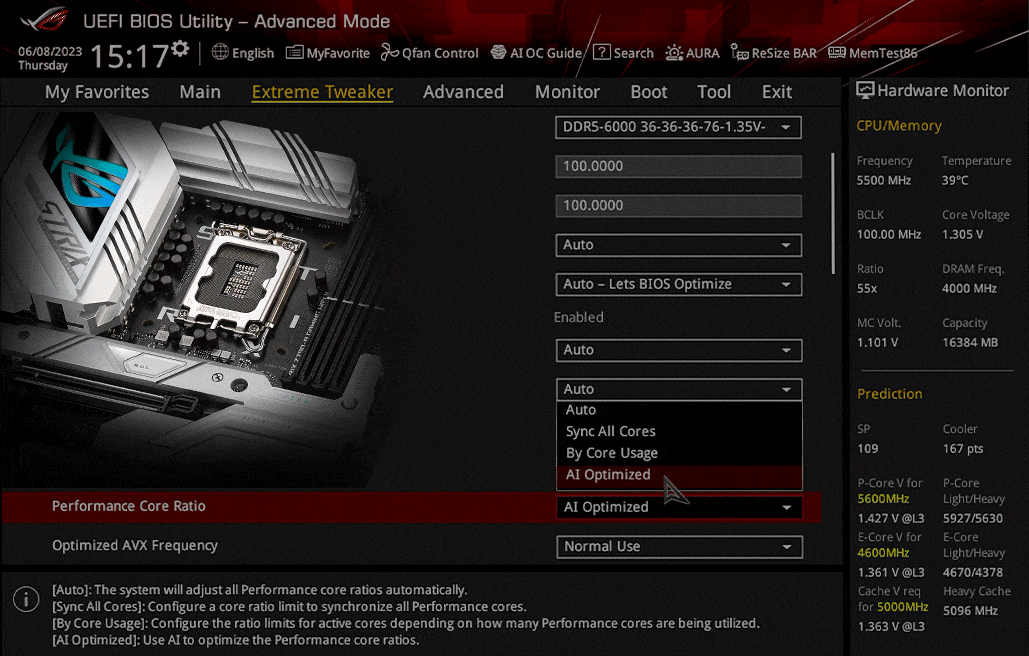Go to the Advanced tab
1029x656 pixels.
pos(463,92)
